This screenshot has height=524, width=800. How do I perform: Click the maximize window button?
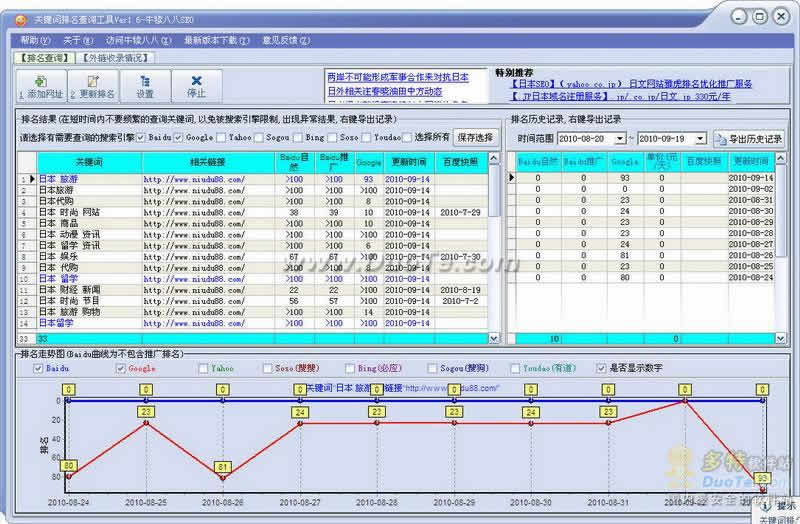click(760, 17)
